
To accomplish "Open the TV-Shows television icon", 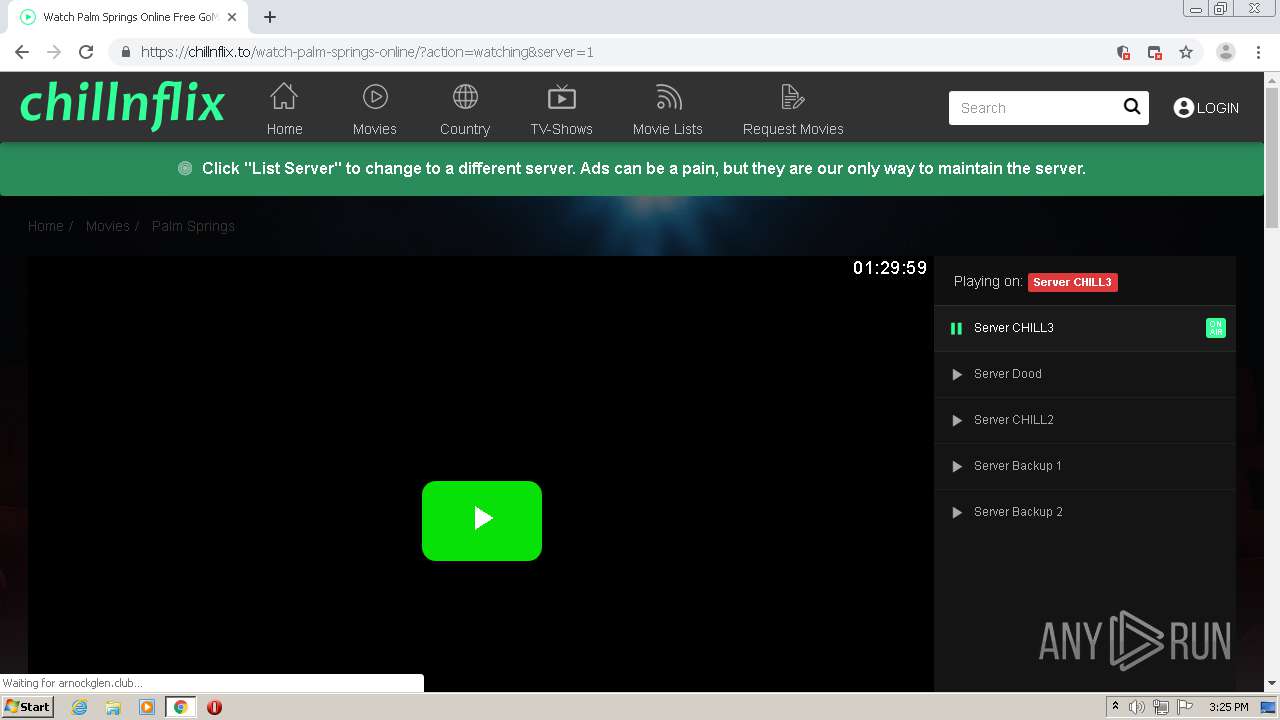I will point(562,96).
